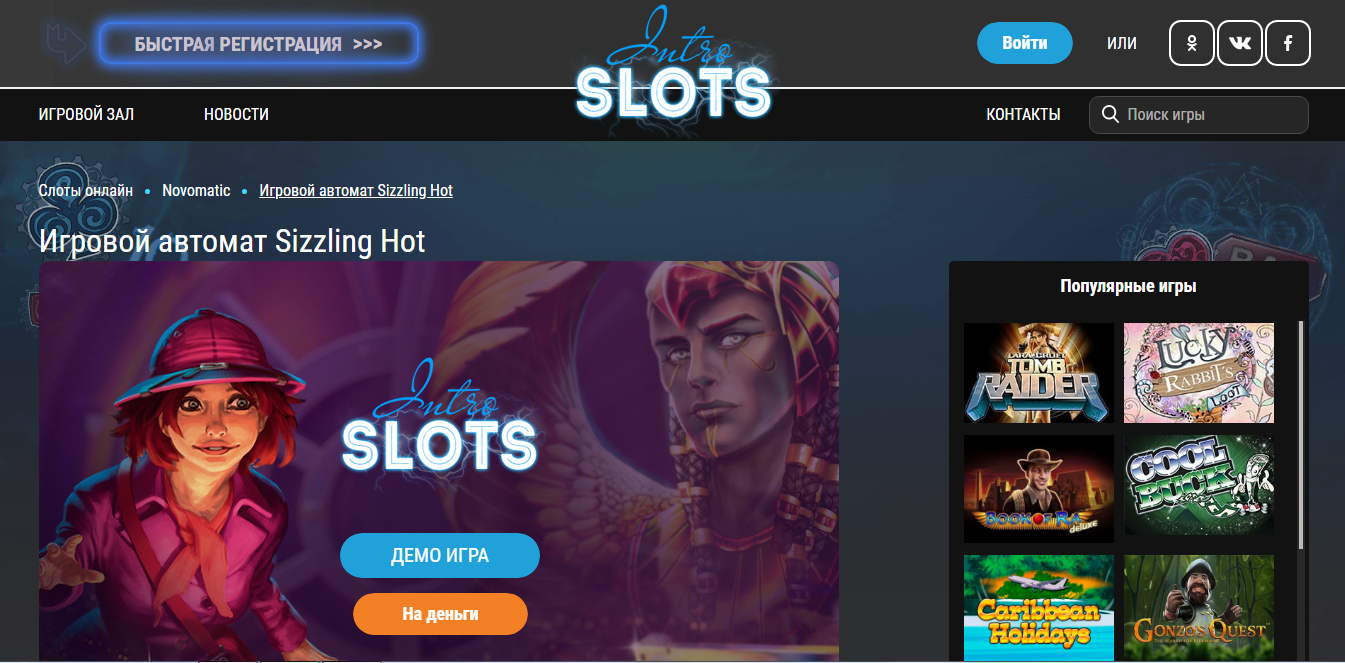The height and width of the screenshot is (663, 1345).
Task: Click the VK social login icon
Action: point(1240,43)
